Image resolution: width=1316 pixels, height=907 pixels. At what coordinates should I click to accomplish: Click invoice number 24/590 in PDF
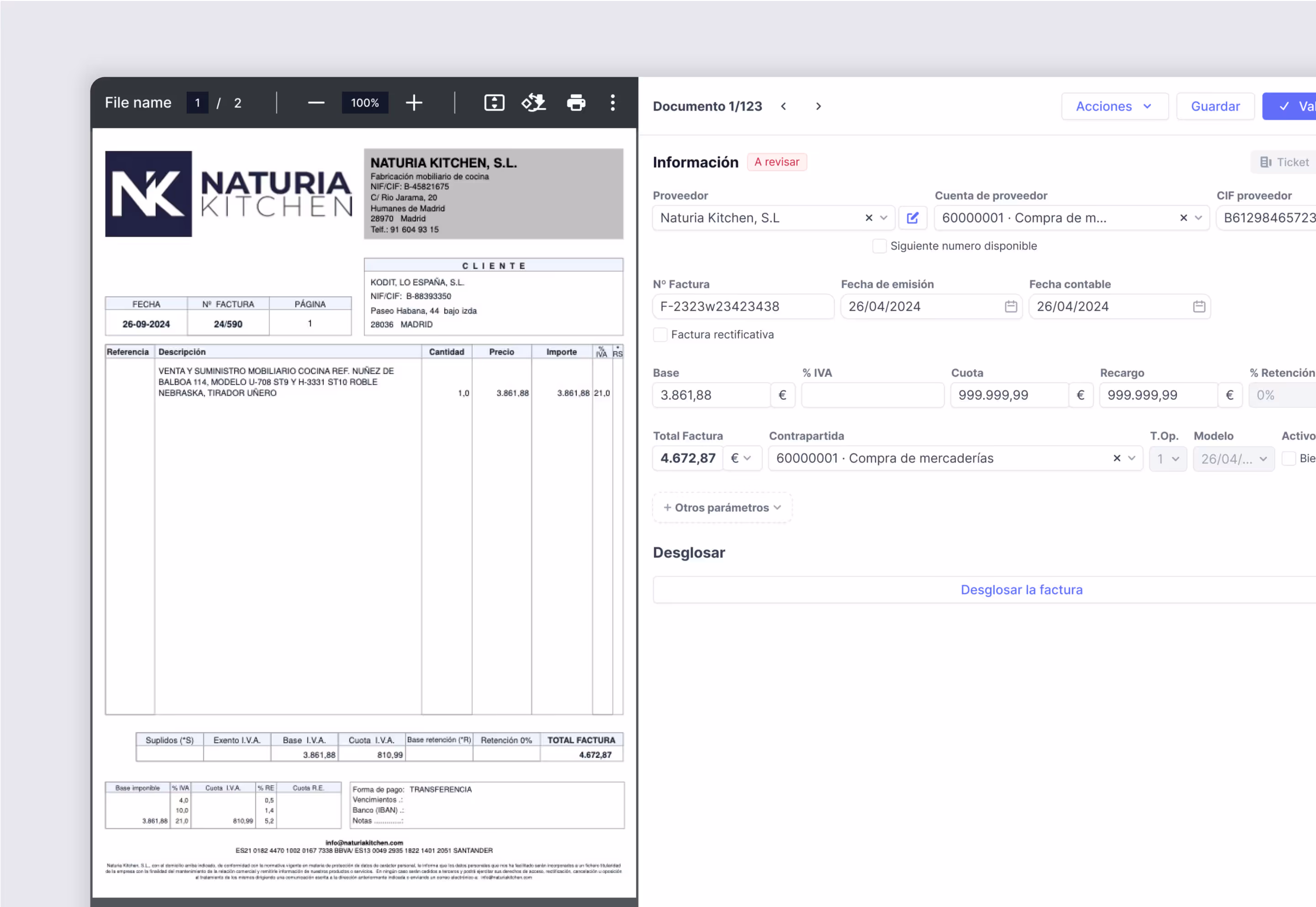click(228, 324)
